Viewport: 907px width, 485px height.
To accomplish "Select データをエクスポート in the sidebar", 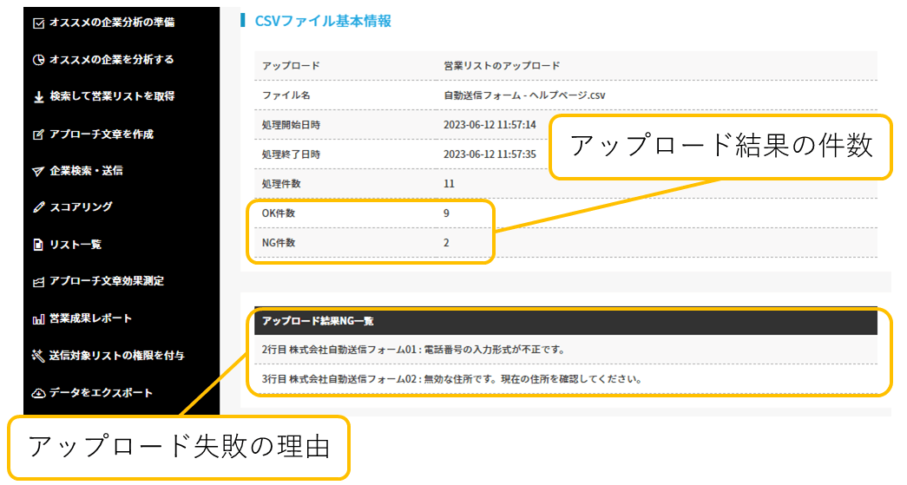I will pos(98,393).
